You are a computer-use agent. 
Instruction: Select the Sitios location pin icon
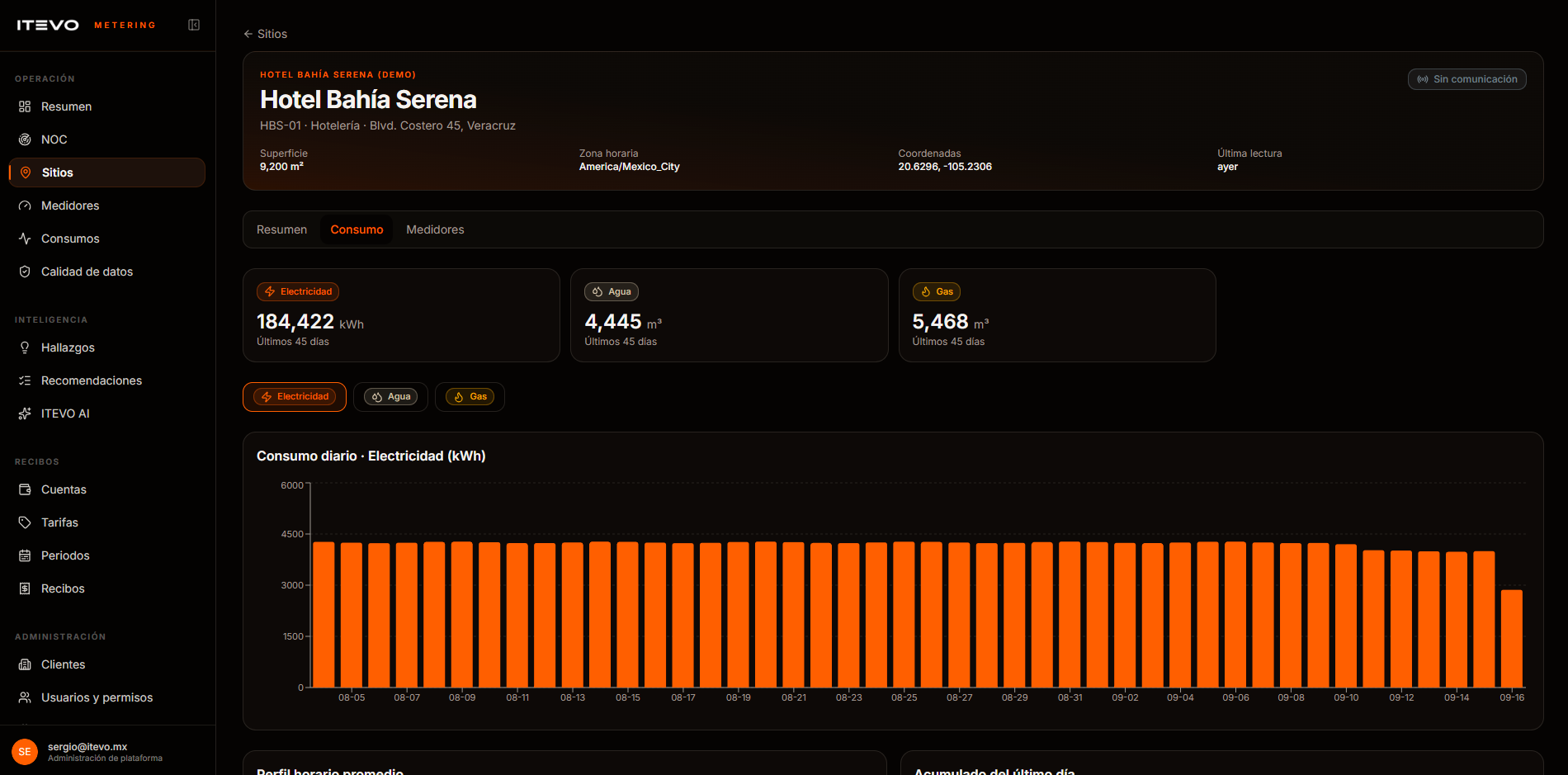pyautogui.click(x=26, y=172)
